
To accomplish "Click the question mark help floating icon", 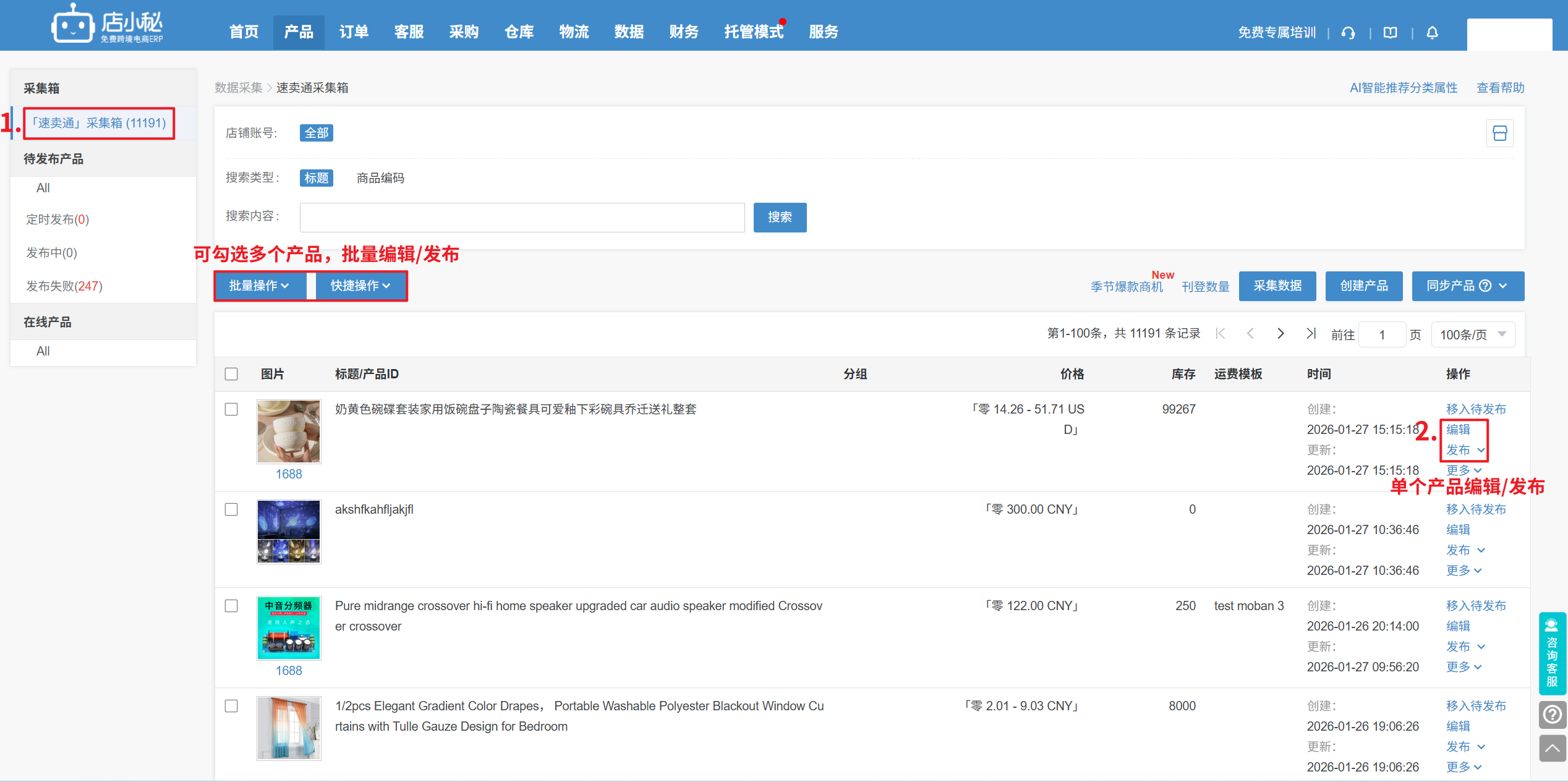I will point(1552,715).
